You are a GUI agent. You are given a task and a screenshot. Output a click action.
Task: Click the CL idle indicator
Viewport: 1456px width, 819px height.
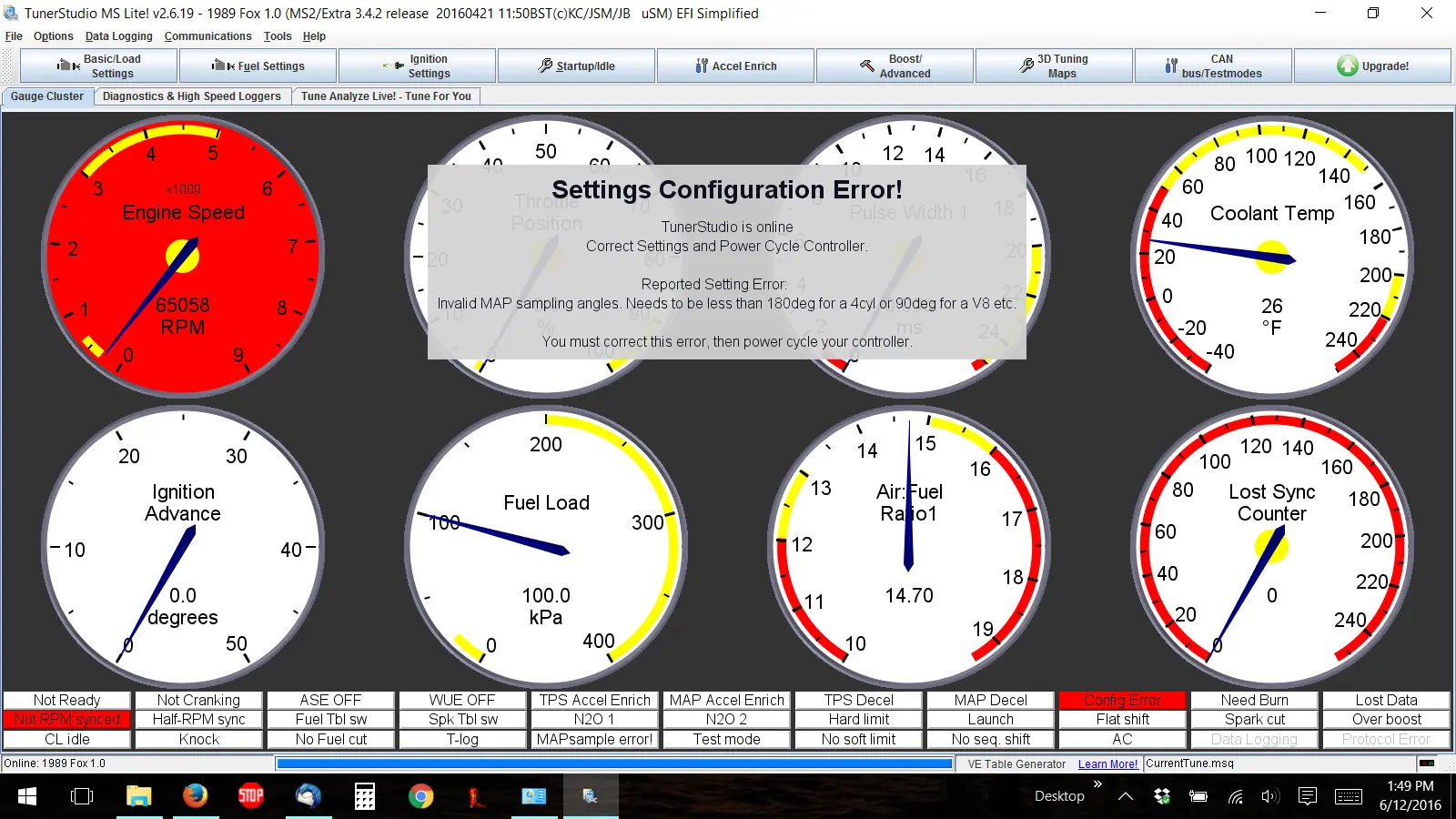click(x=67, y=739)
